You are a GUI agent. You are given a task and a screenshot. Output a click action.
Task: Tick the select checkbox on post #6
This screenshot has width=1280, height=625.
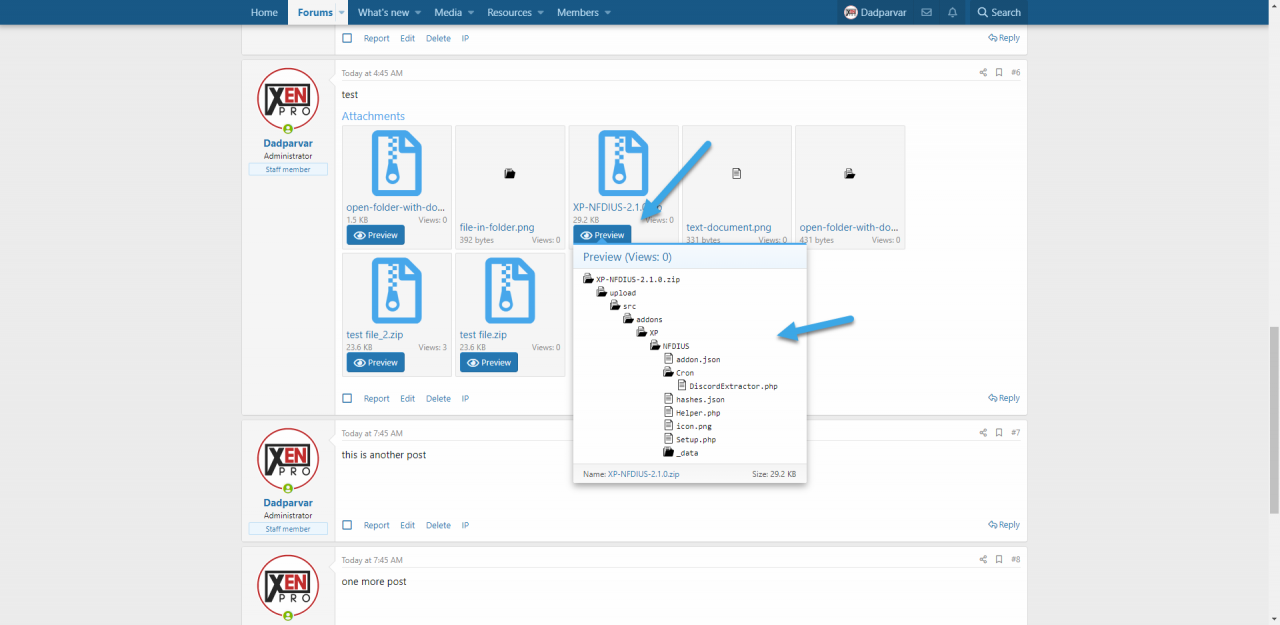[x=347, y=398]
